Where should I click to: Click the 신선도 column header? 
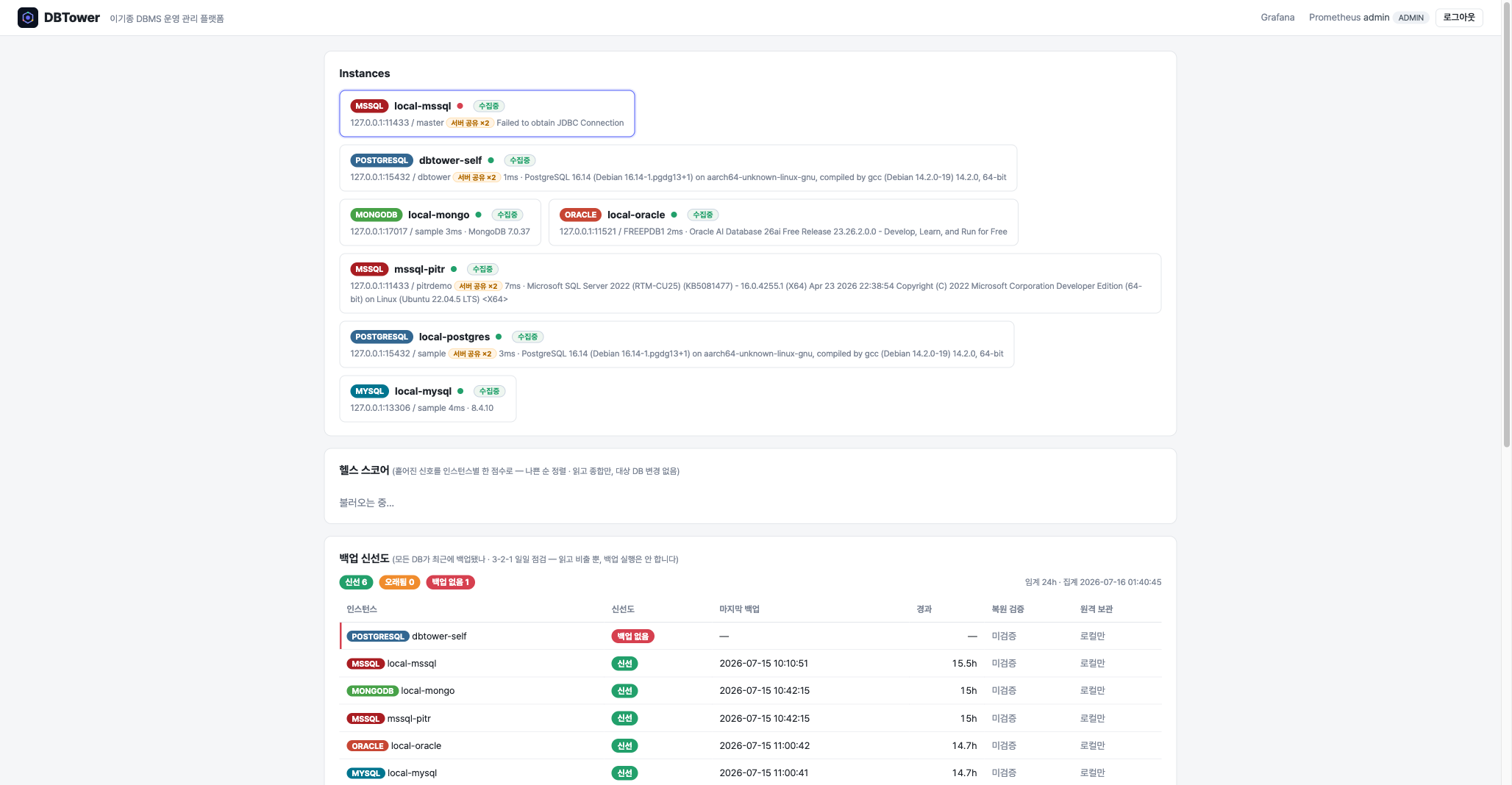(x=623, y=609)
